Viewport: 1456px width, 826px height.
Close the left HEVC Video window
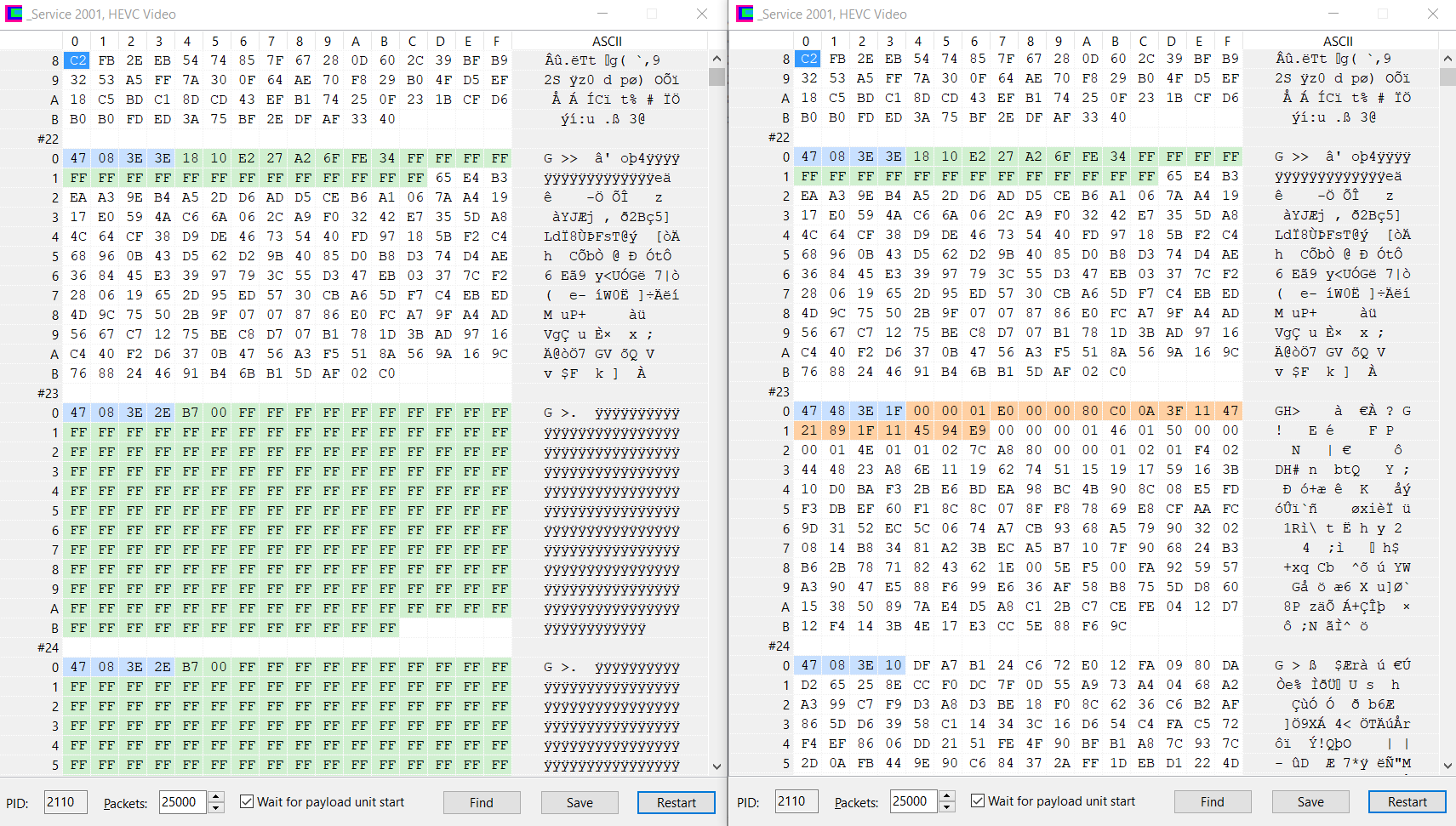click(702, 14)
